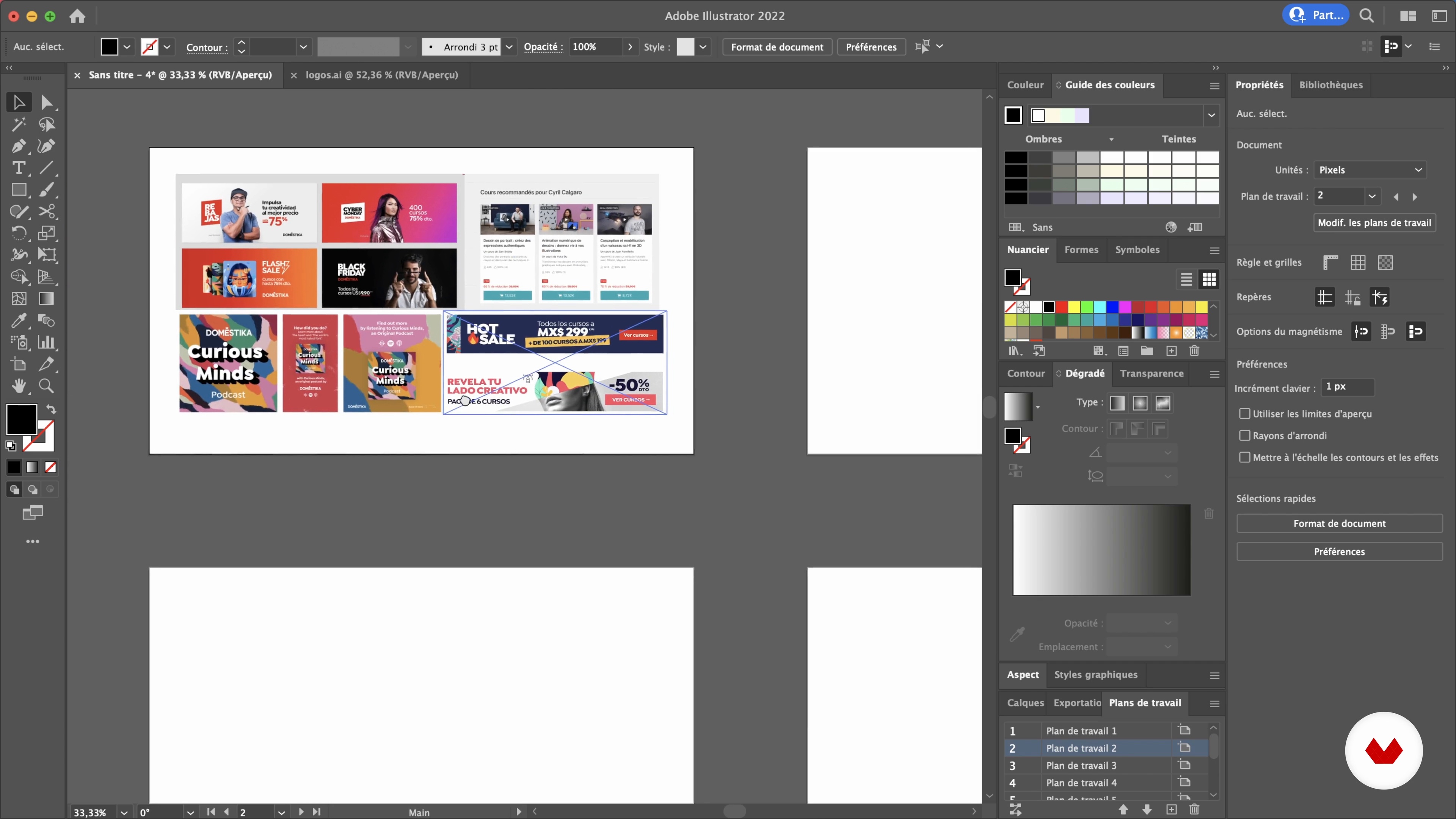Open the Bibliothèques tab
Screen dimensions: 1456x819
[x=1330, y=85]
